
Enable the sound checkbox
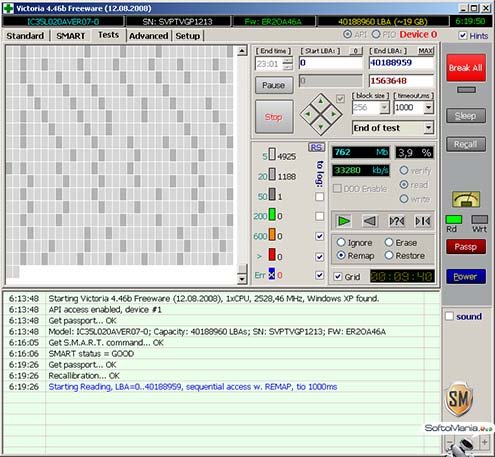(x=449, y=316)
